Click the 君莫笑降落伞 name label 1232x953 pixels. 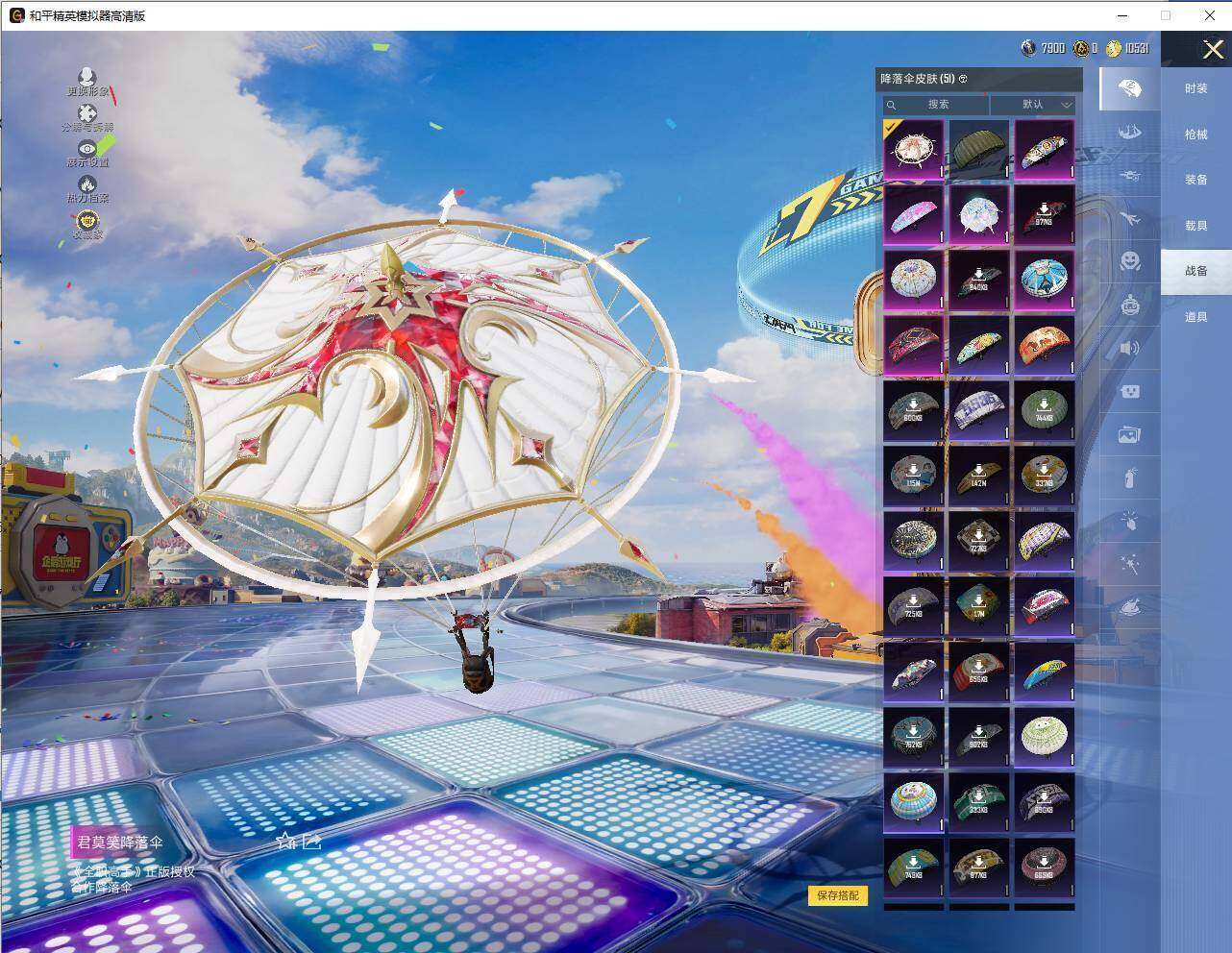pyautogui.click(x=120, y=843)
